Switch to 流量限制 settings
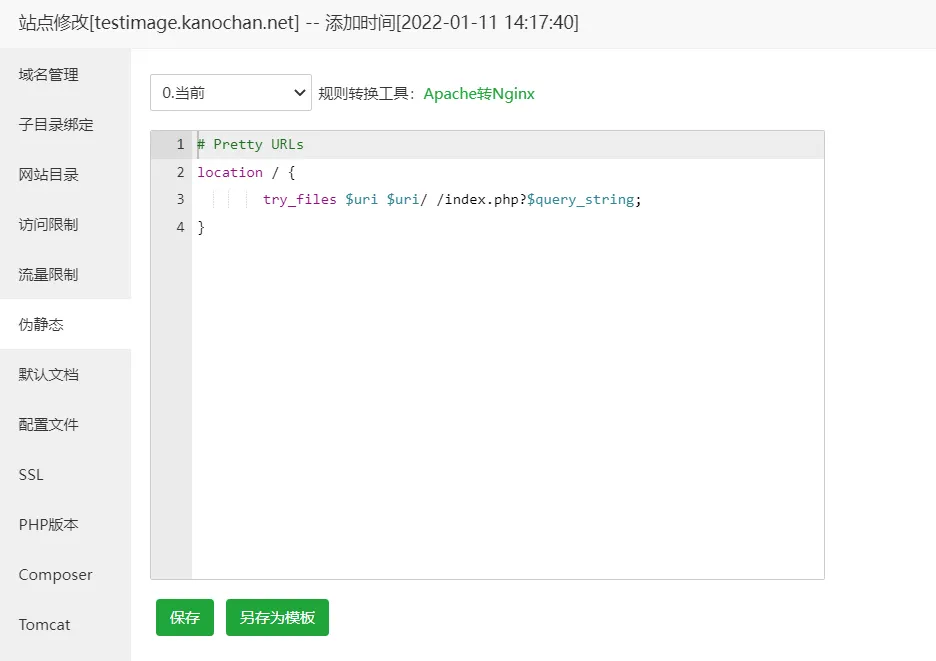 (65, 274)
